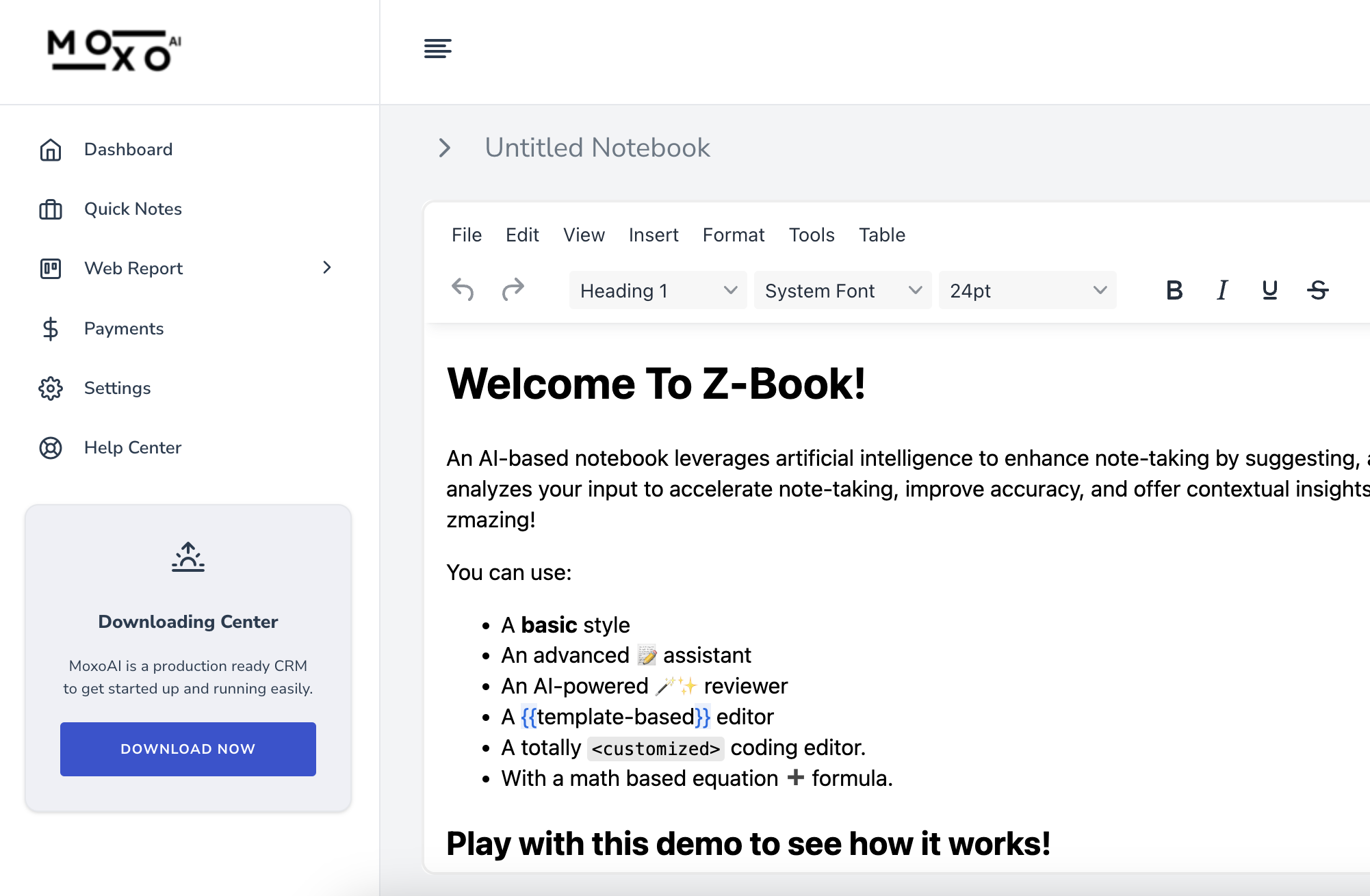Expand the chevron beside Untitled Notebook
This screenshot has height=896, width=1370.
click(445, 148)
